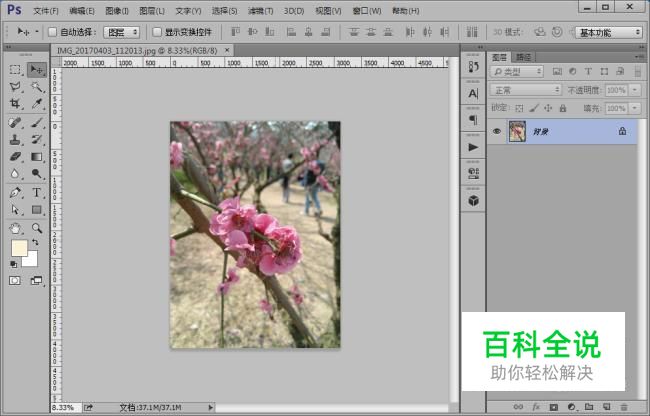The height and width of the screenshot is (416, 650).
Task: Open the Paragraph panel icon
Action: pos(473,120)
